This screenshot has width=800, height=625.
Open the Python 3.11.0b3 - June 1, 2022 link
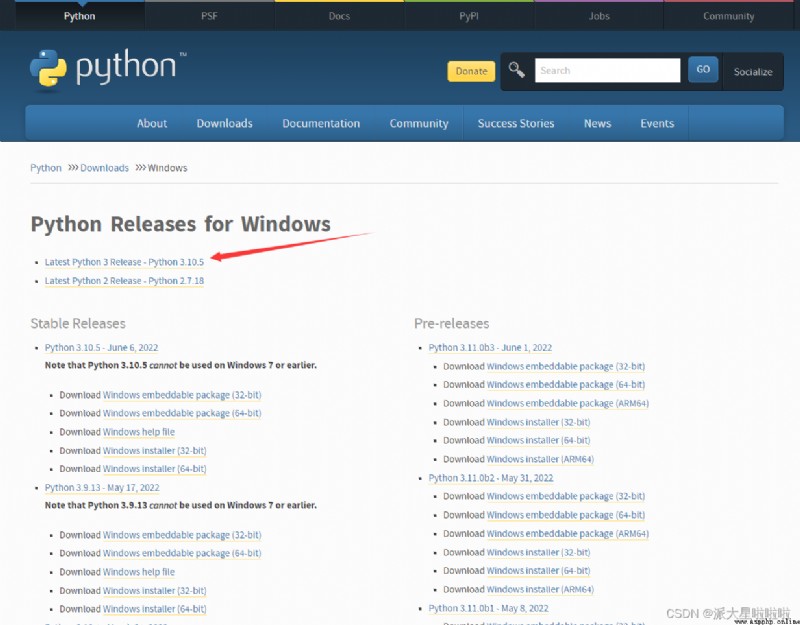click(490, 347)
